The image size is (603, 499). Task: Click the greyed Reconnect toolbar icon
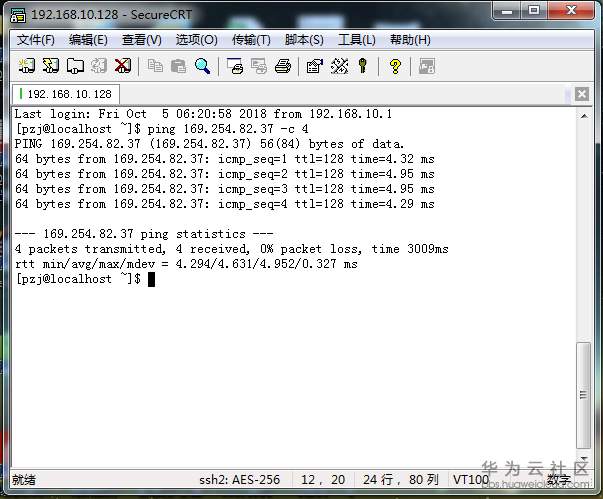point(99,66)
